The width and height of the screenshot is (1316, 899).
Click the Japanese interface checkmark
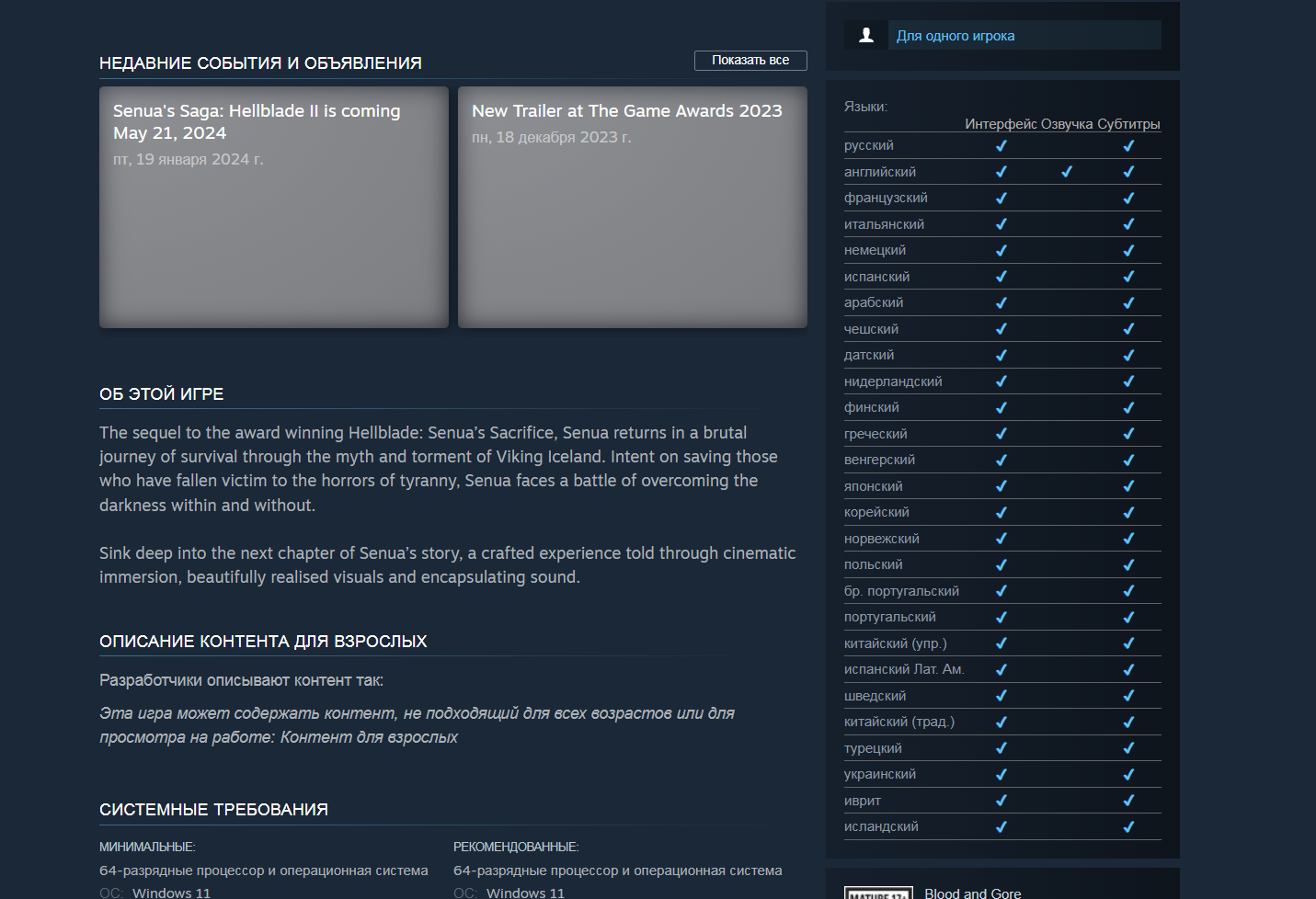click(1001, 486)
